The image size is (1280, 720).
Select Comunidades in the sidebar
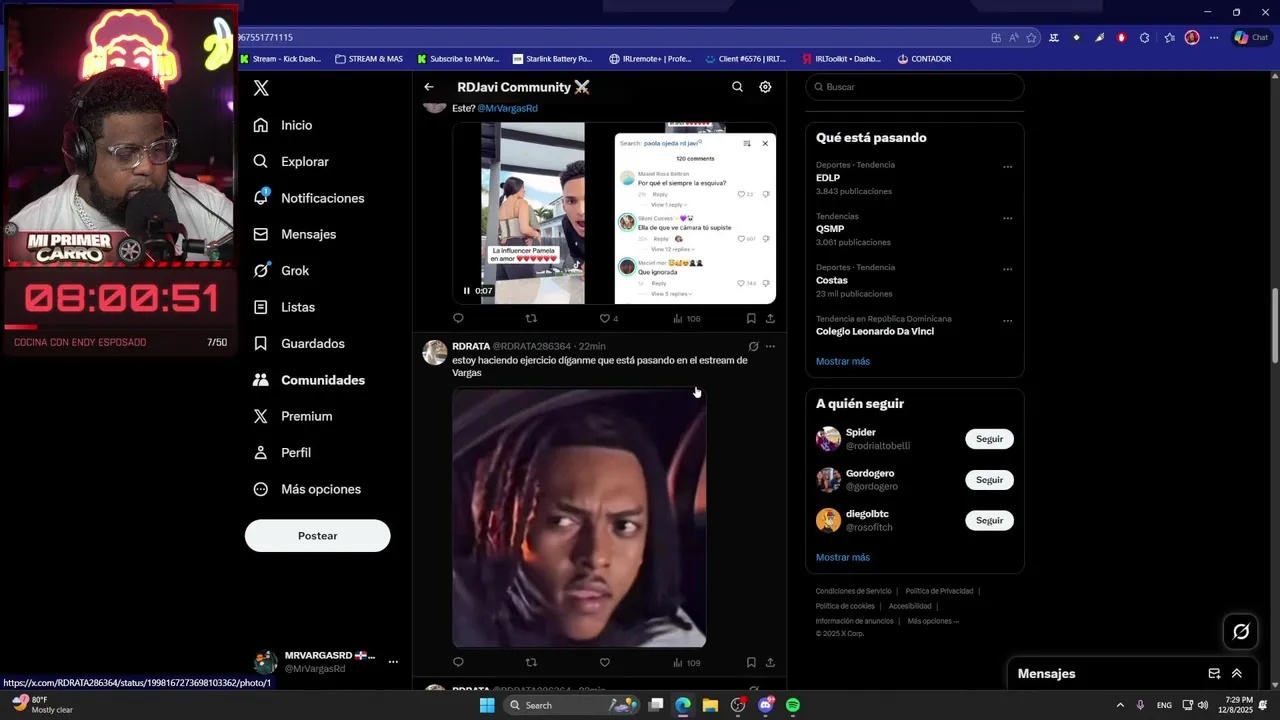(x=309, y=380)
